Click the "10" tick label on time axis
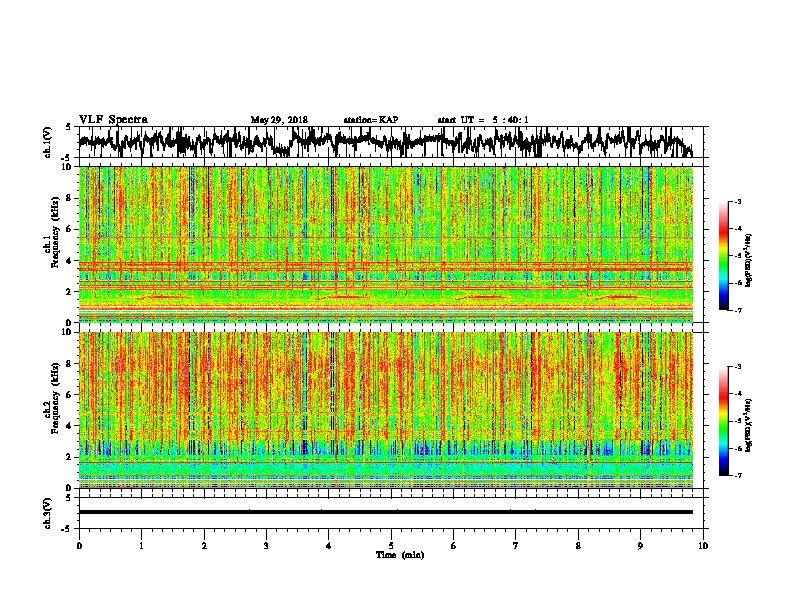 [x=703, y=546]
